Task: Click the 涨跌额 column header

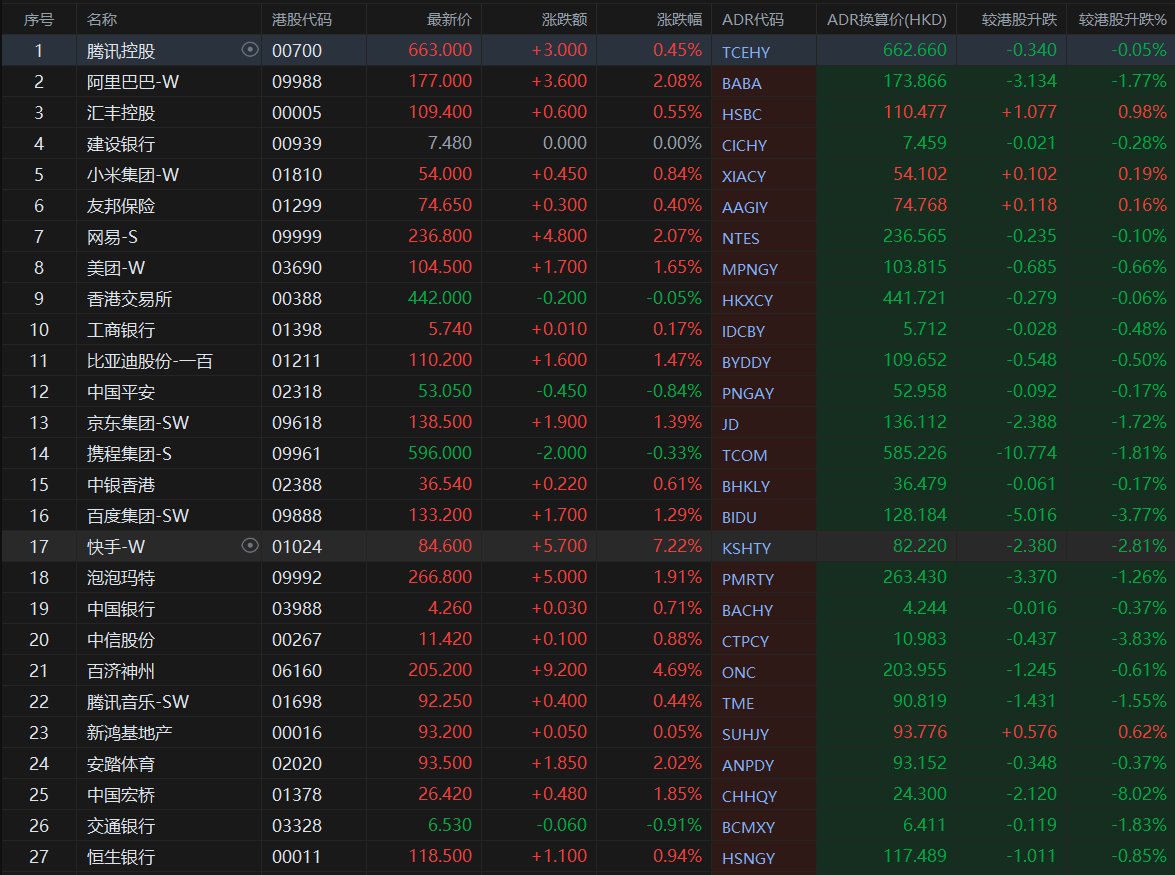Action: (564, 19)
